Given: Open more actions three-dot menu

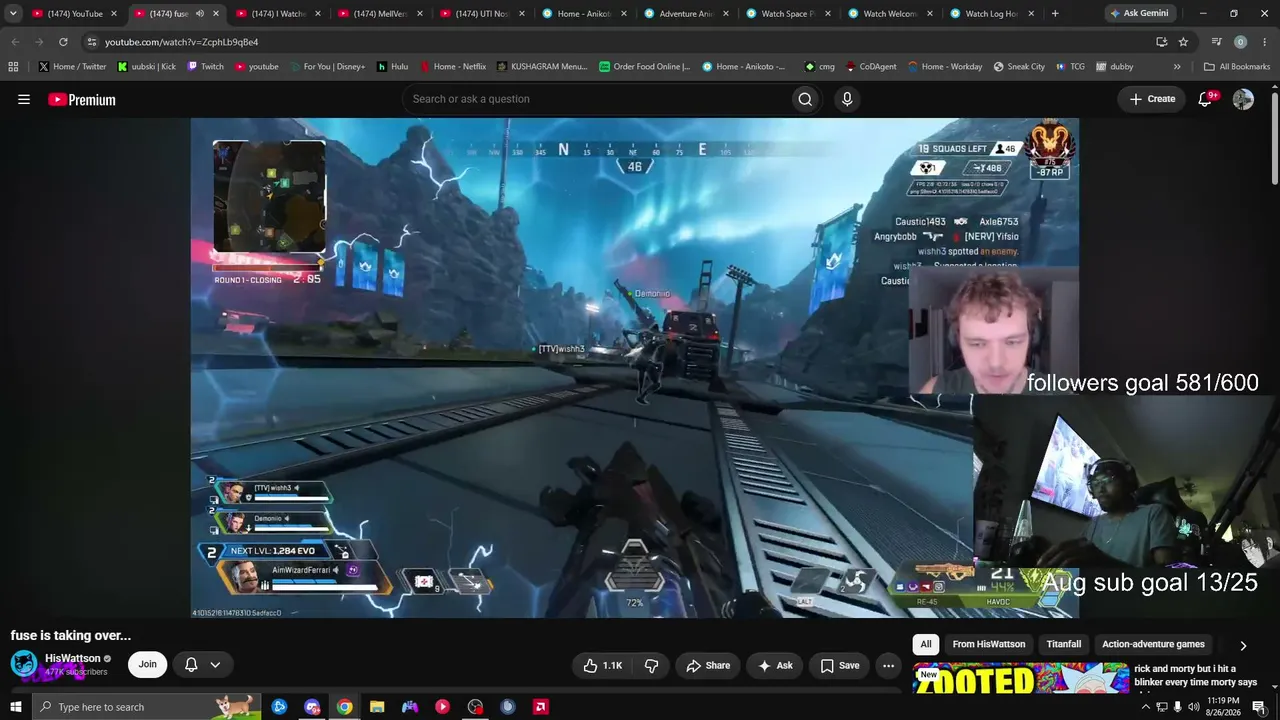Looking at the screenshot, I should [888, 665].
